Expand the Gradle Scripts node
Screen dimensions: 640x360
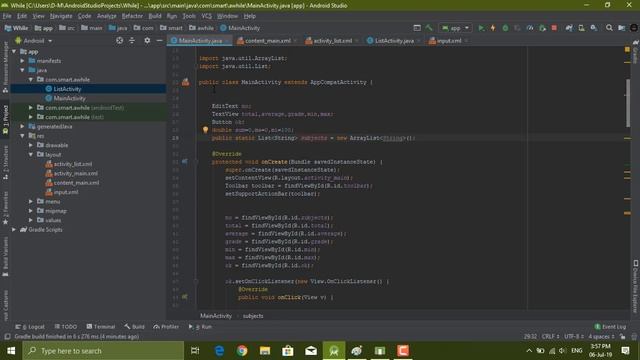point(14,229)
